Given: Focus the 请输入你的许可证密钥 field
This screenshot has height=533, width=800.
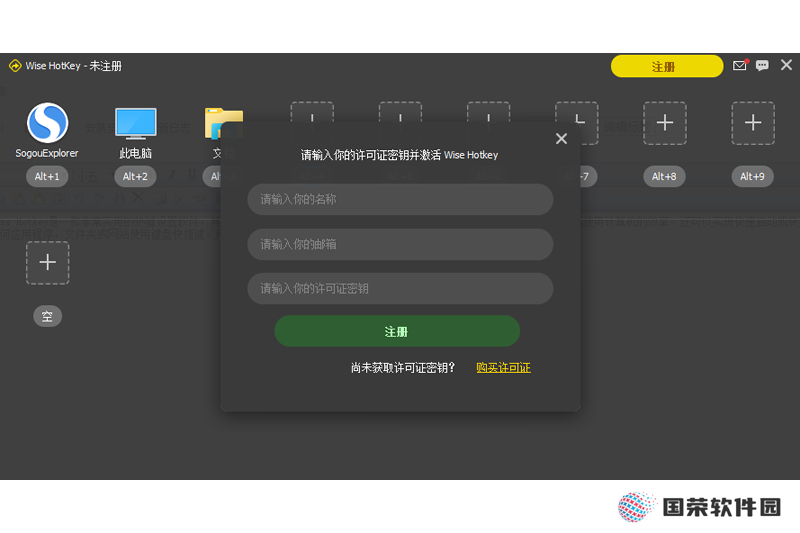Looking at the screenshot, I should coord(401,289).
